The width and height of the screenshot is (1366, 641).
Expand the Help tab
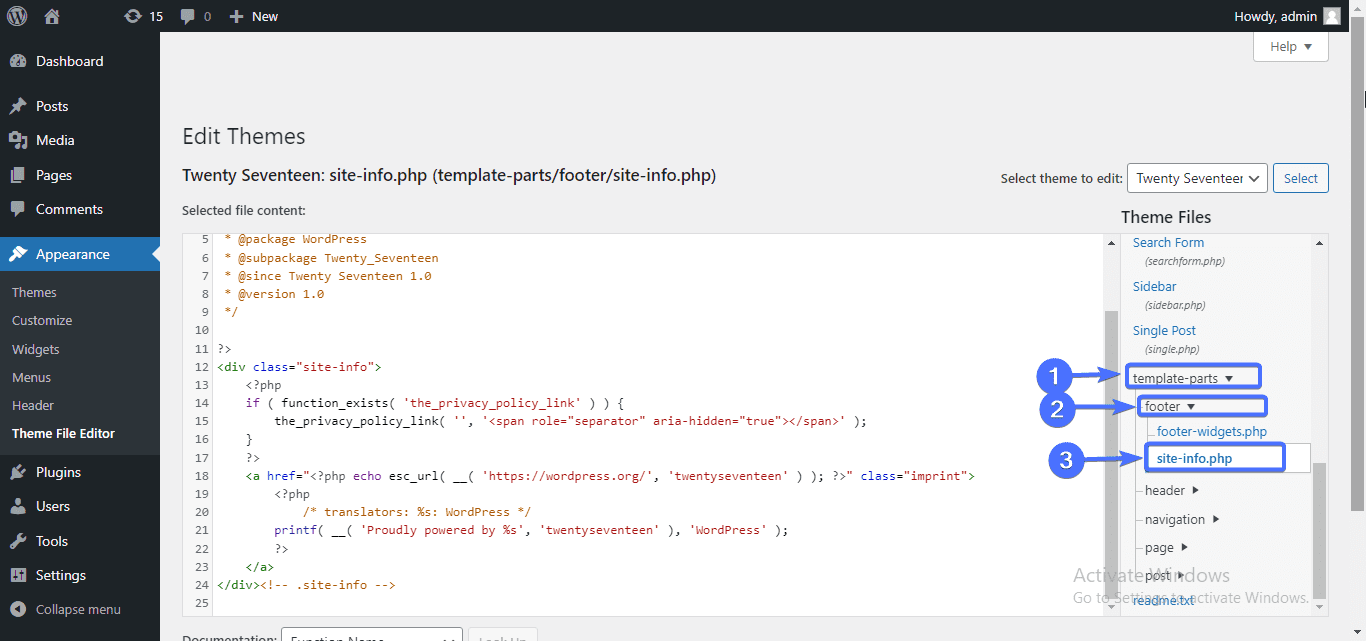(x=1290, y=47)
